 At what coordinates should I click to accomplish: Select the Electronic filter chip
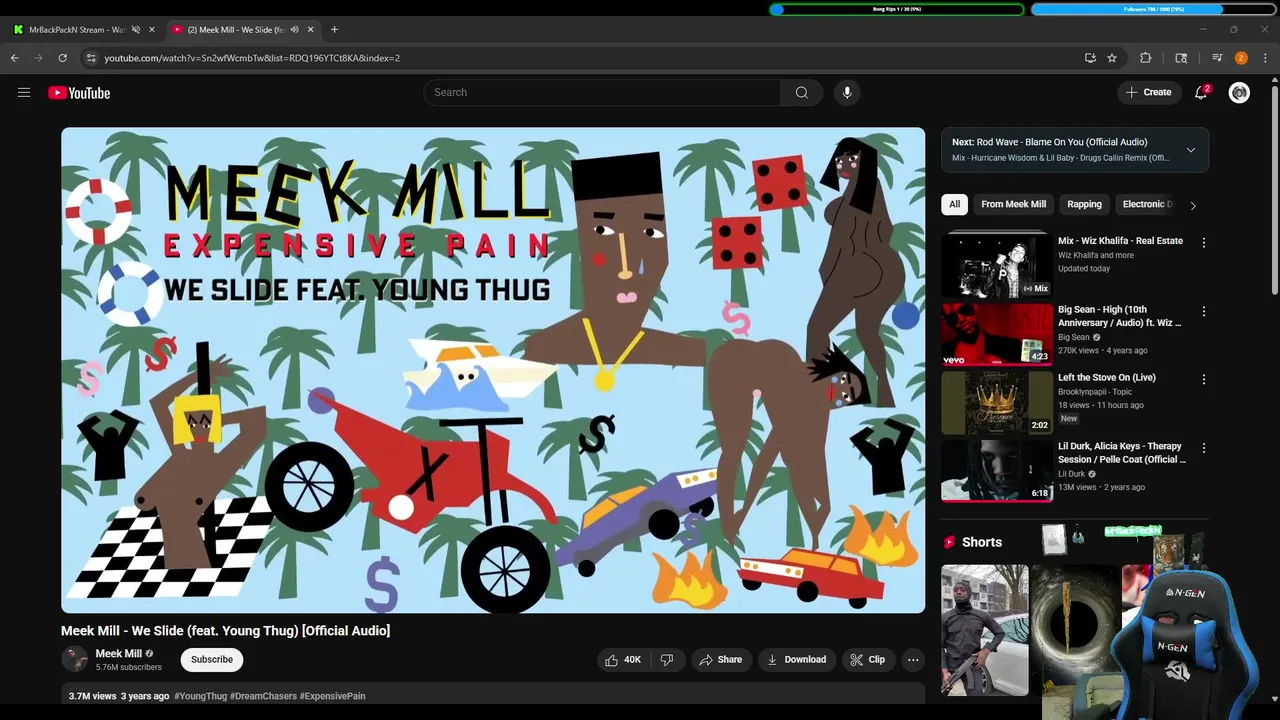pyautogui.click(x=1146, y=204)
